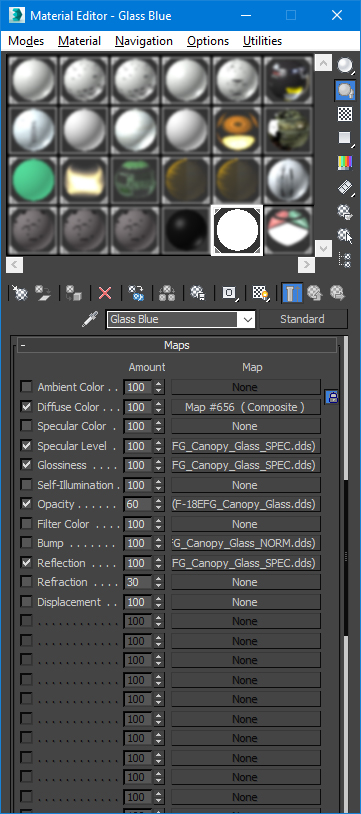Image resolution: width=361 pixels, height=814 pixels.
Task: Click the Put Material to Scene icon
Action: tap(43, 293)
